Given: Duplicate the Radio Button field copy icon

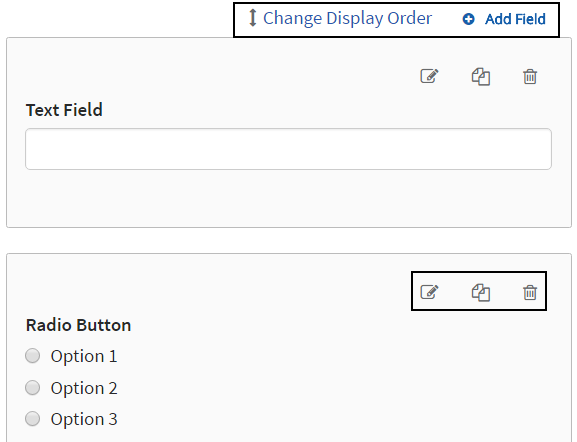Looking at the screenshot, I should (481, 293).
